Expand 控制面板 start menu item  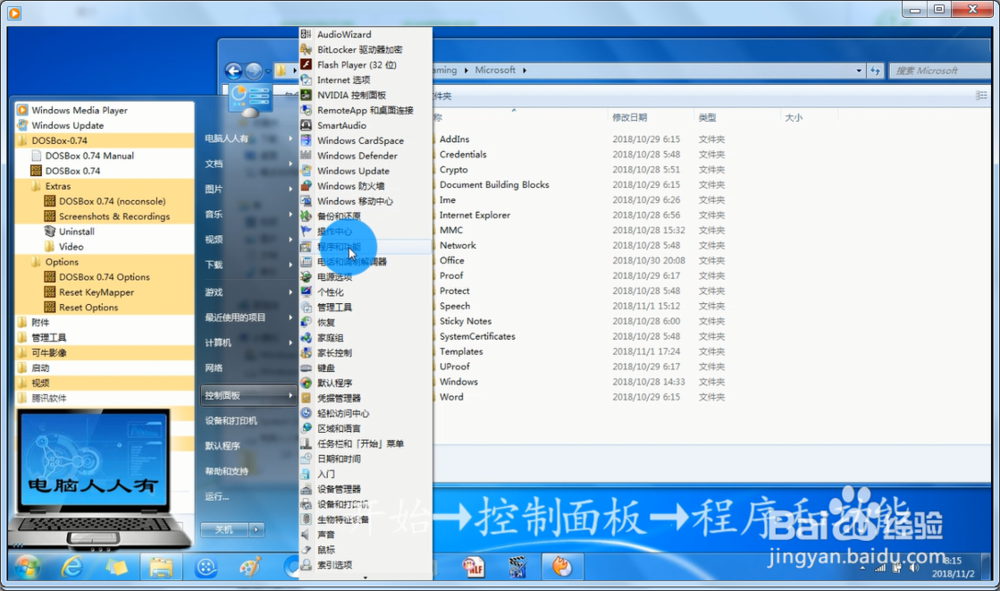click(x=248, y=395)
